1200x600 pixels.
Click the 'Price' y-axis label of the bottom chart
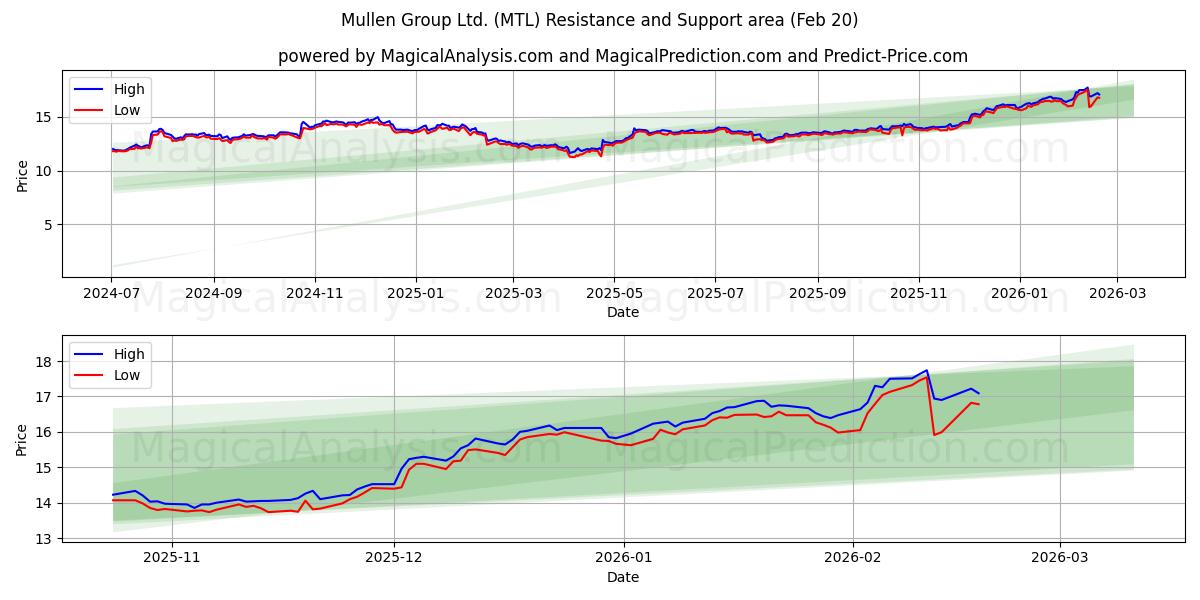[x=22, y=439]
